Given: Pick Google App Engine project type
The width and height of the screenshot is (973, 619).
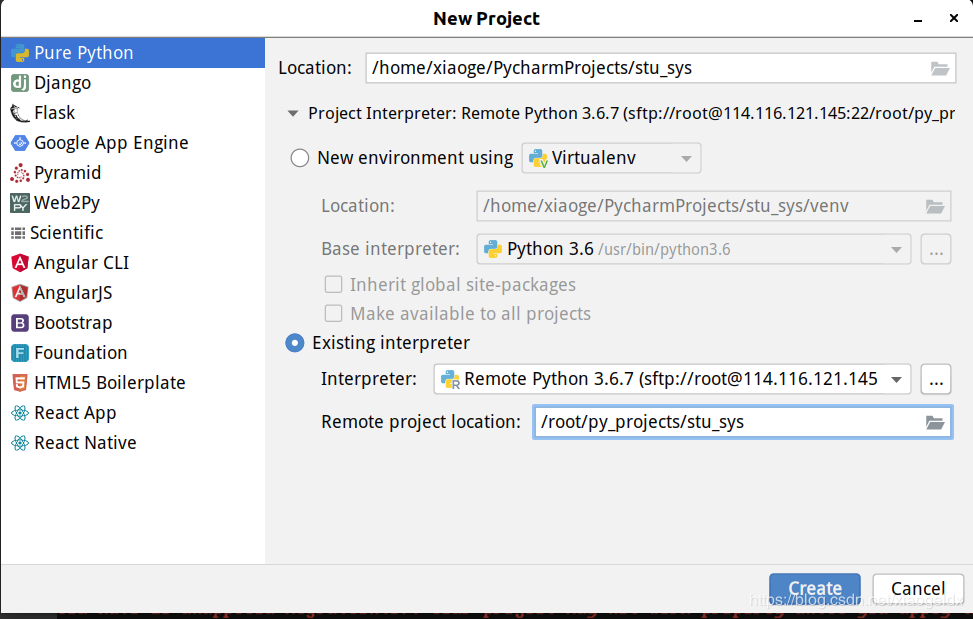Looking at the screenshot, I should (x=133, y=143).
